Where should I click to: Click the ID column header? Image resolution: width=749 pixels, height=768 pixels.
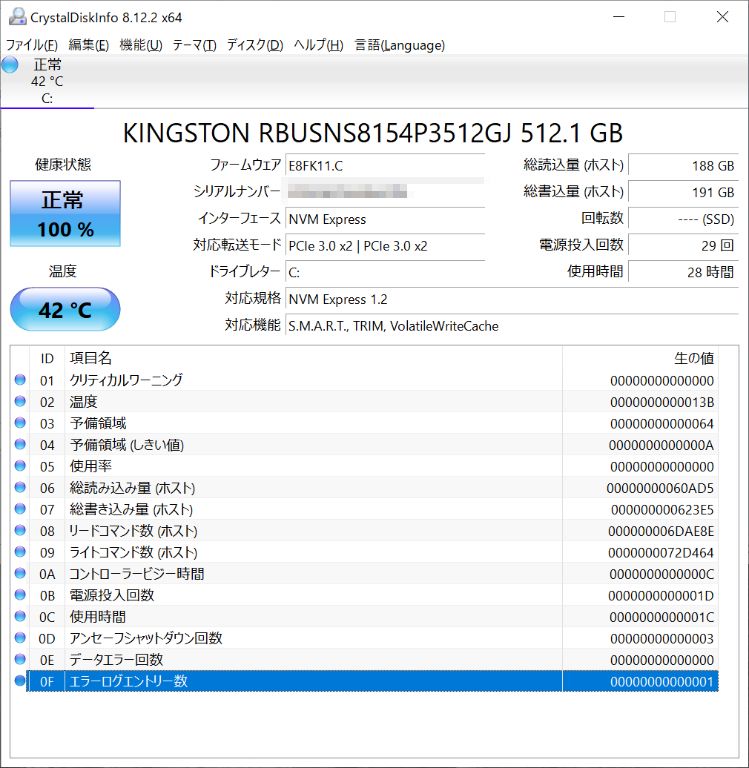tap(47, 359)
